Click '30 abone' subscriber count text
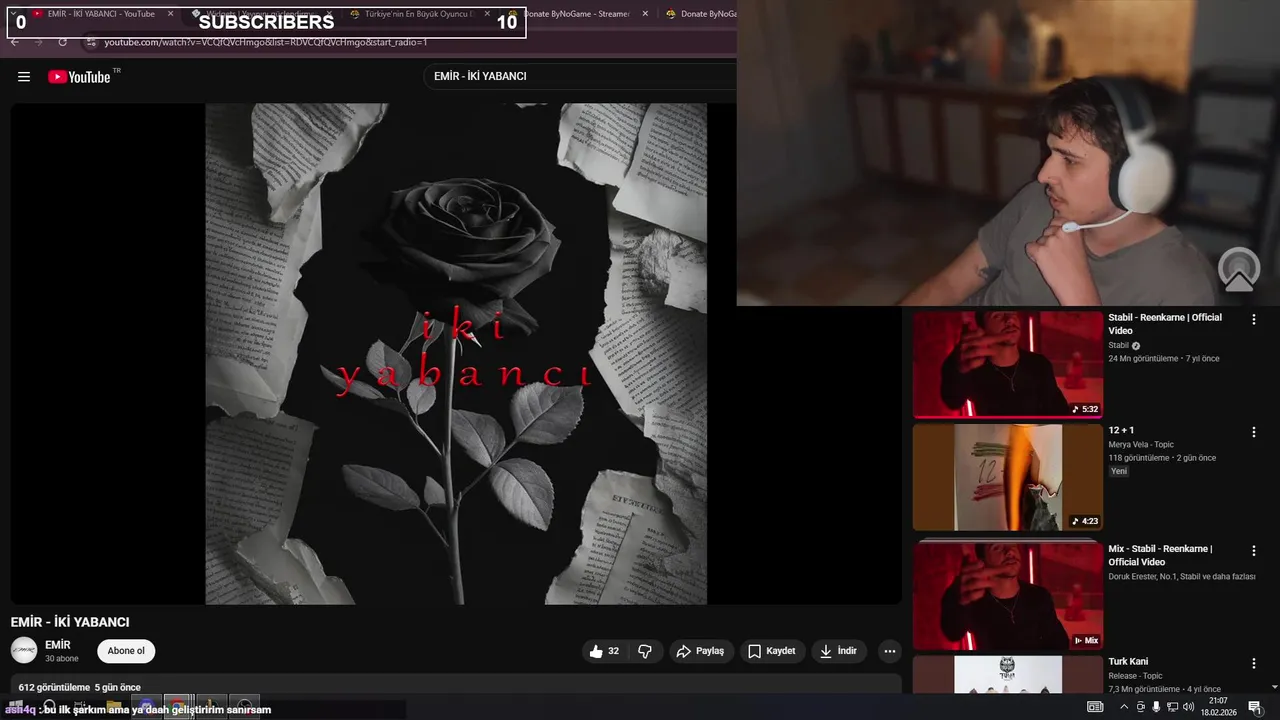This screenshot has width=1280, height=720. [61, 659]
